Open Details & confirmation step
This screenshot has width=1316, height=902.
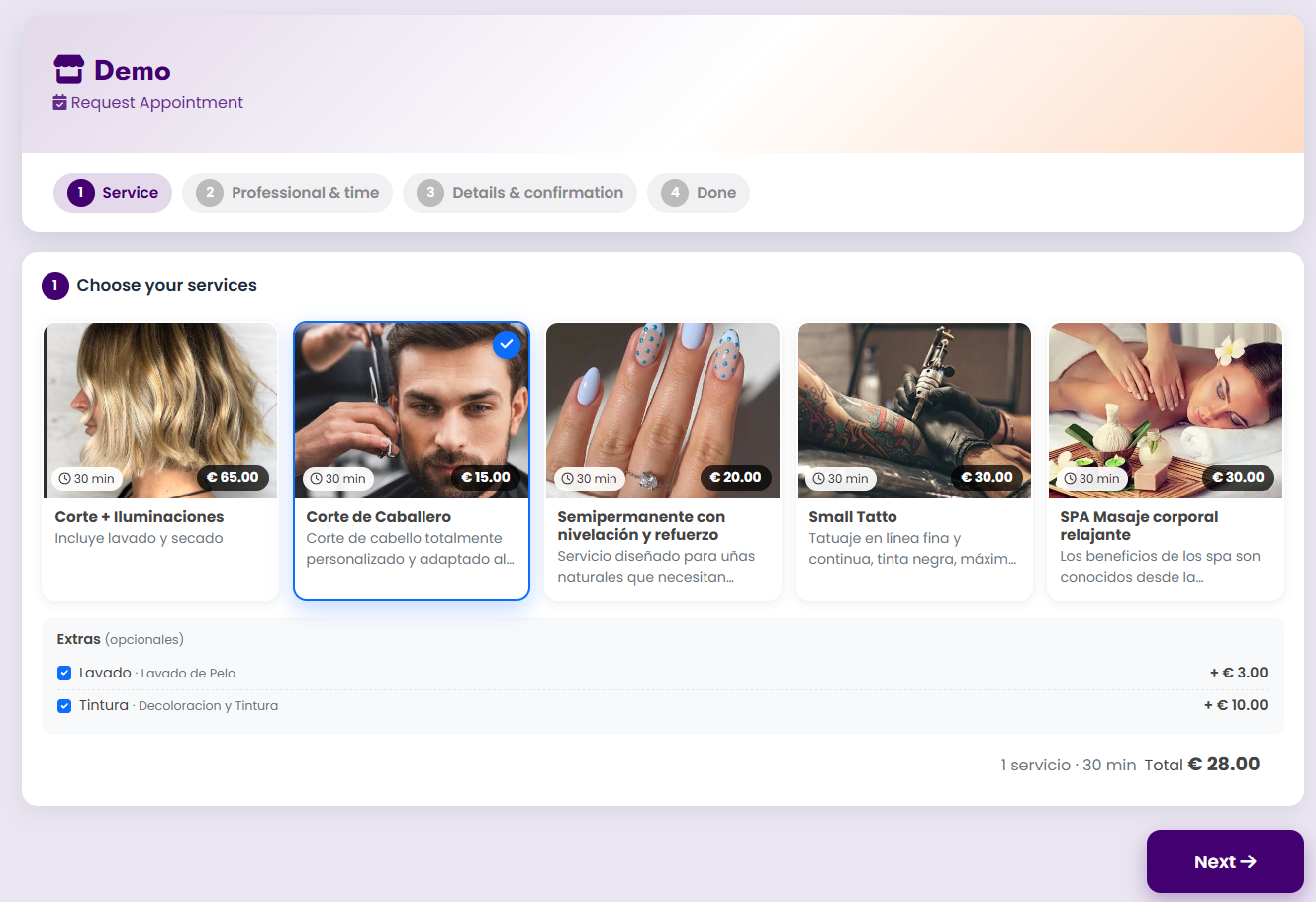click(x=519, y=193)
